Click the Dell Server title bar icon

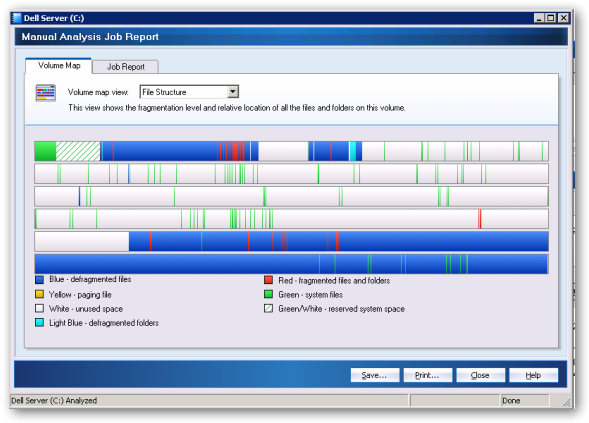click(17, 18)
